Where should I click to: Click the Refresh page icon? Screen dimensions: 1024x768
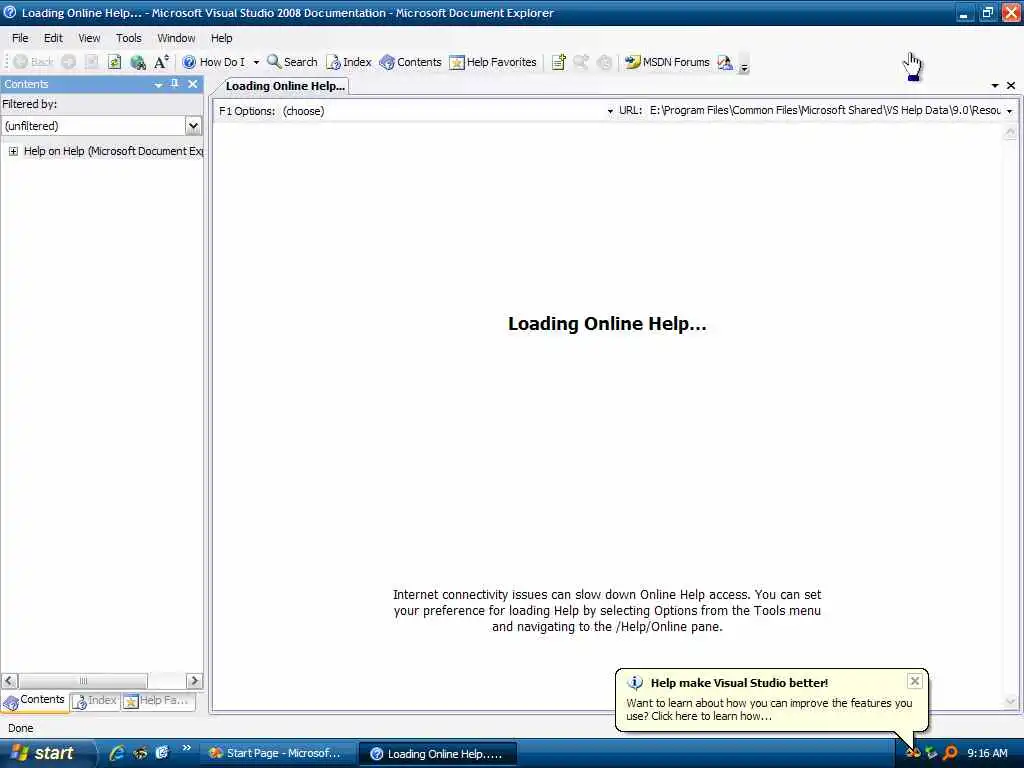pos(114,62)
